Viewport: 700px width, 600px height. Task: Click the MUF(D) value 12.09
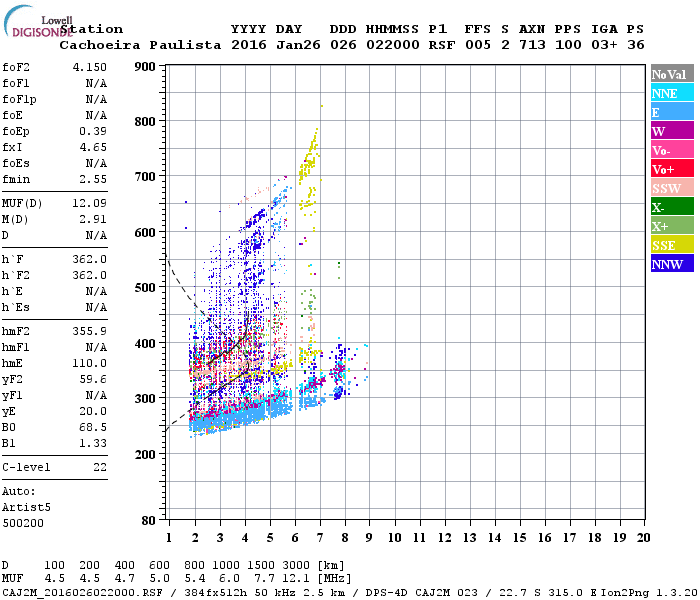pos(90,203)
